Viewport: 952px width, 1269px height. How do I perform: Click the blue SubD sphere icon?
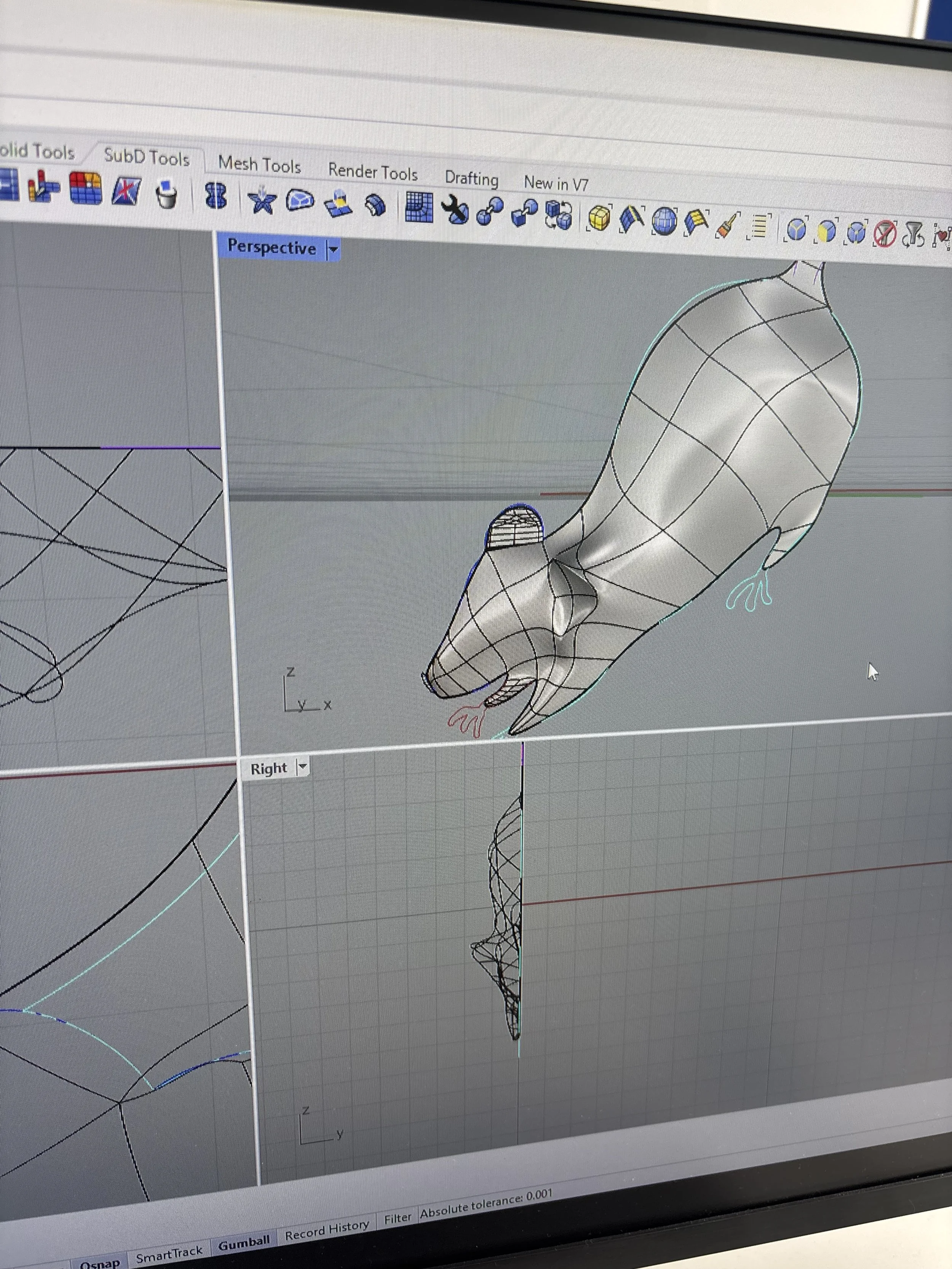tap(664, 222)
